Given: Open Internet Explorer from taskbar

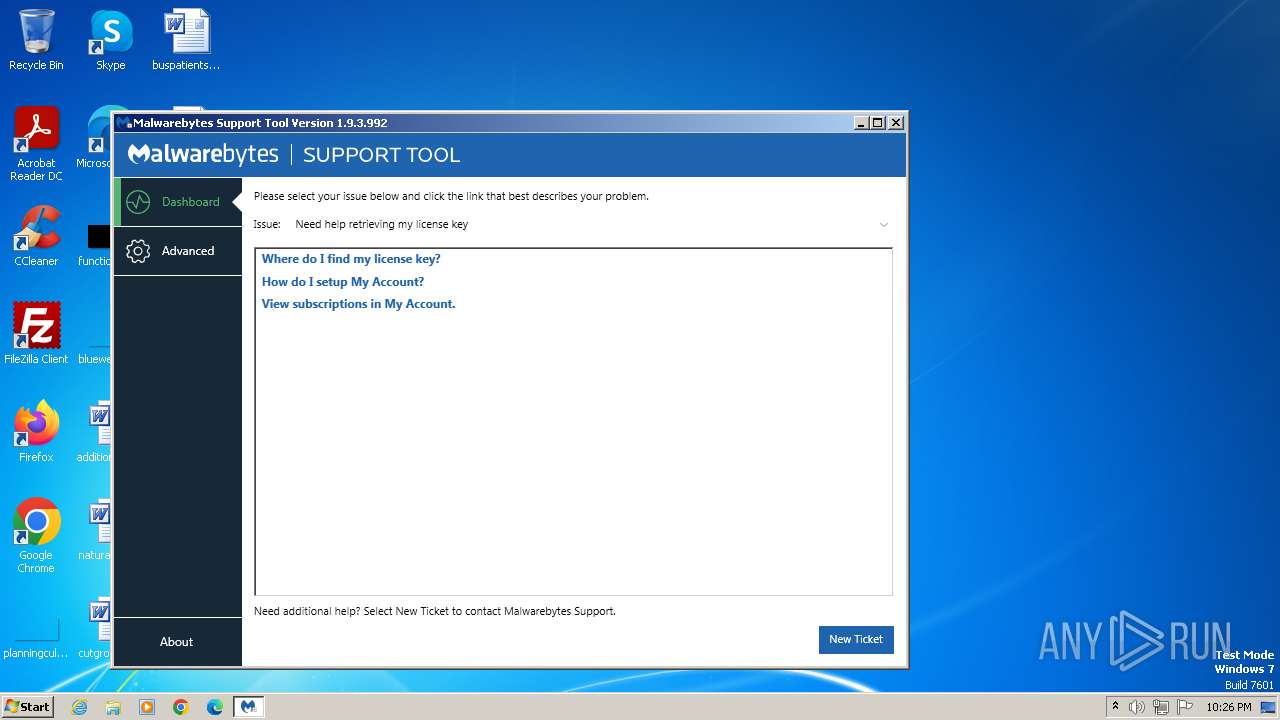Looking at the screenshot, I should [x=79, y=707].
